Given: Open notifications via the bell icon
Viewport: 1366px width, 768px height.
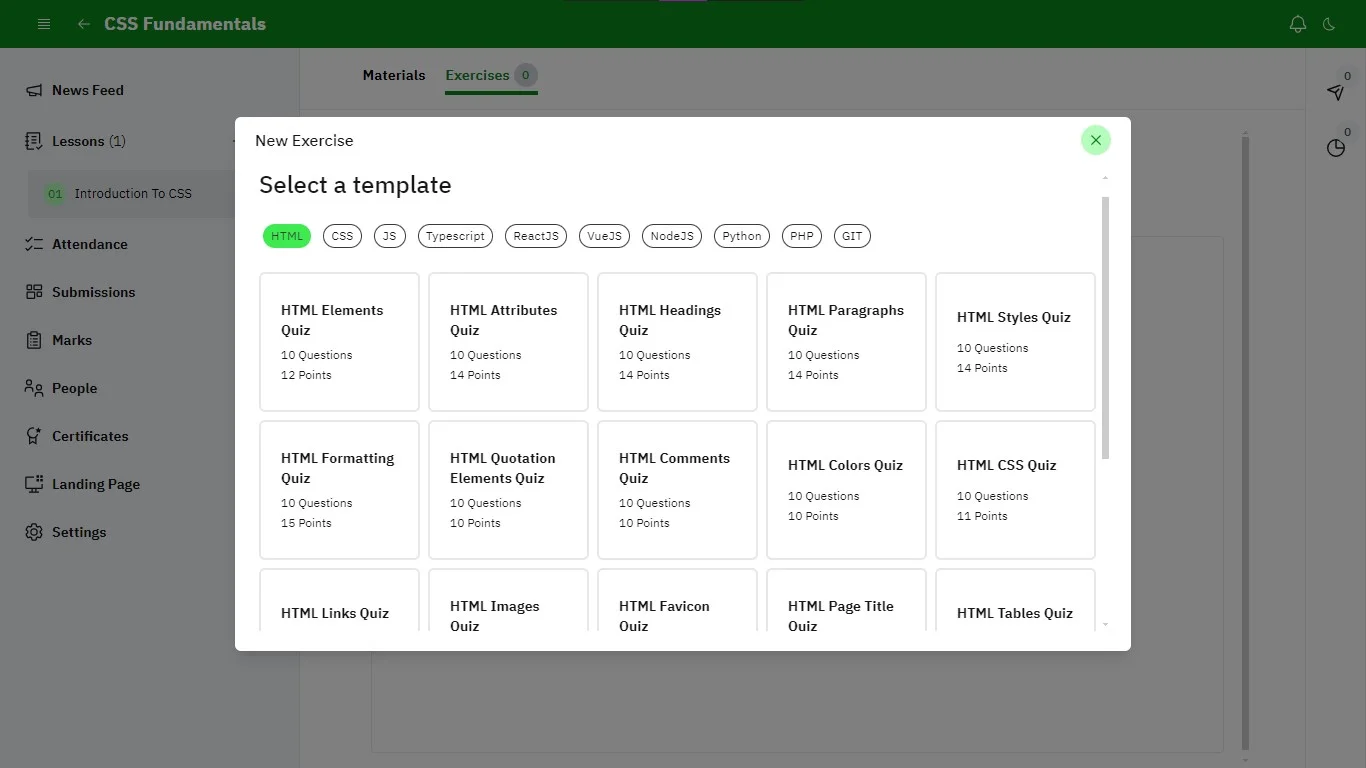Looking at the screenshot, I should coord(1297,23).
